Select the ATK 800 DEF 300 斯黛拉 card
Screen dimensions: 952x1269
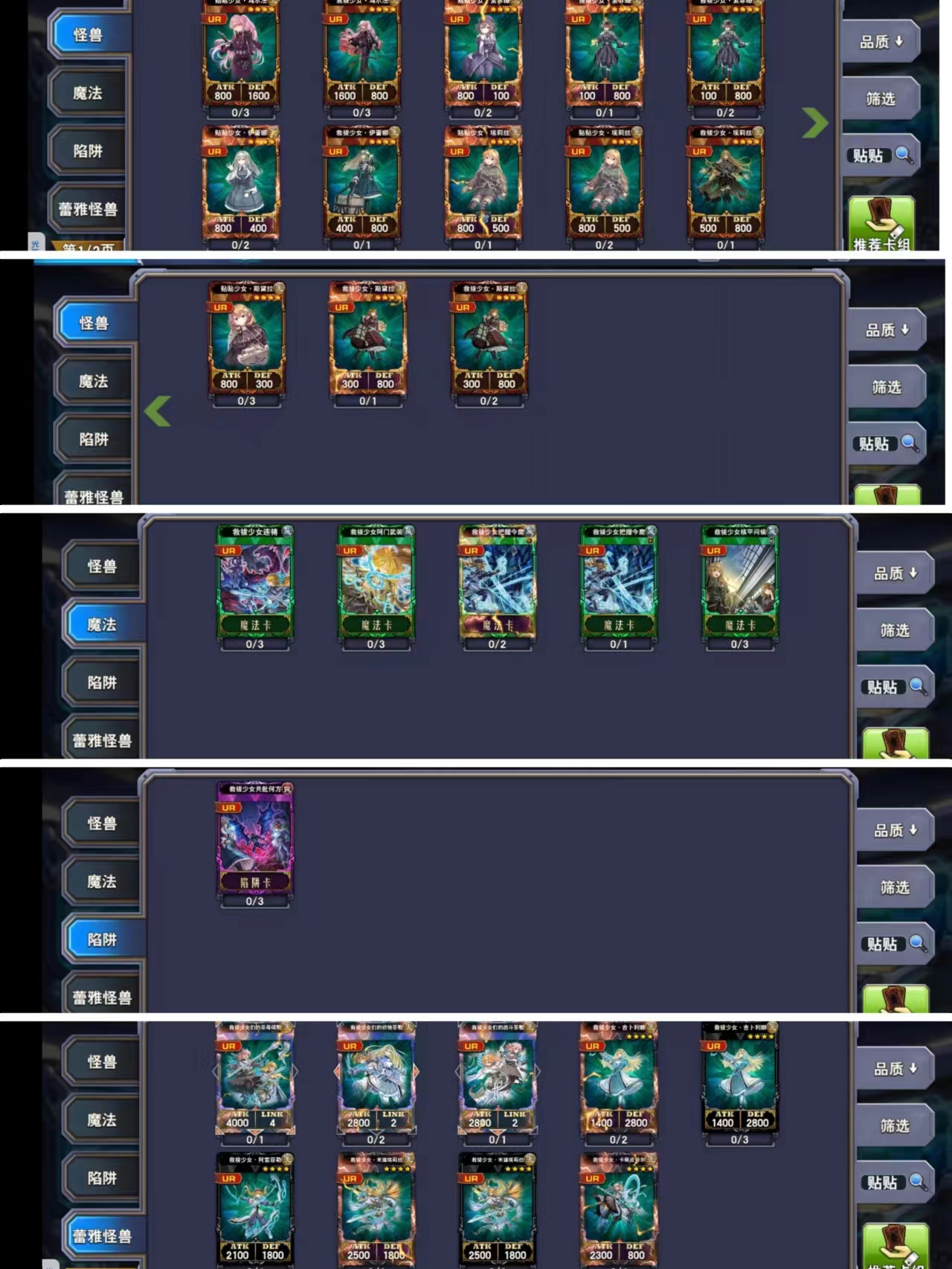coord(247,338)
